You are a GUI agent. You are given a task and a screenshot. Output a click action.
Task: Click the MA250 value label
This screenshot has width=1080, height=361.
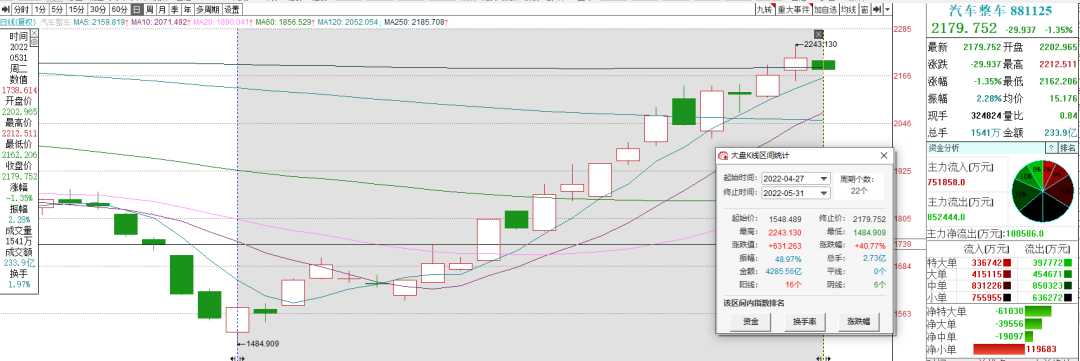tap(417, 22)
